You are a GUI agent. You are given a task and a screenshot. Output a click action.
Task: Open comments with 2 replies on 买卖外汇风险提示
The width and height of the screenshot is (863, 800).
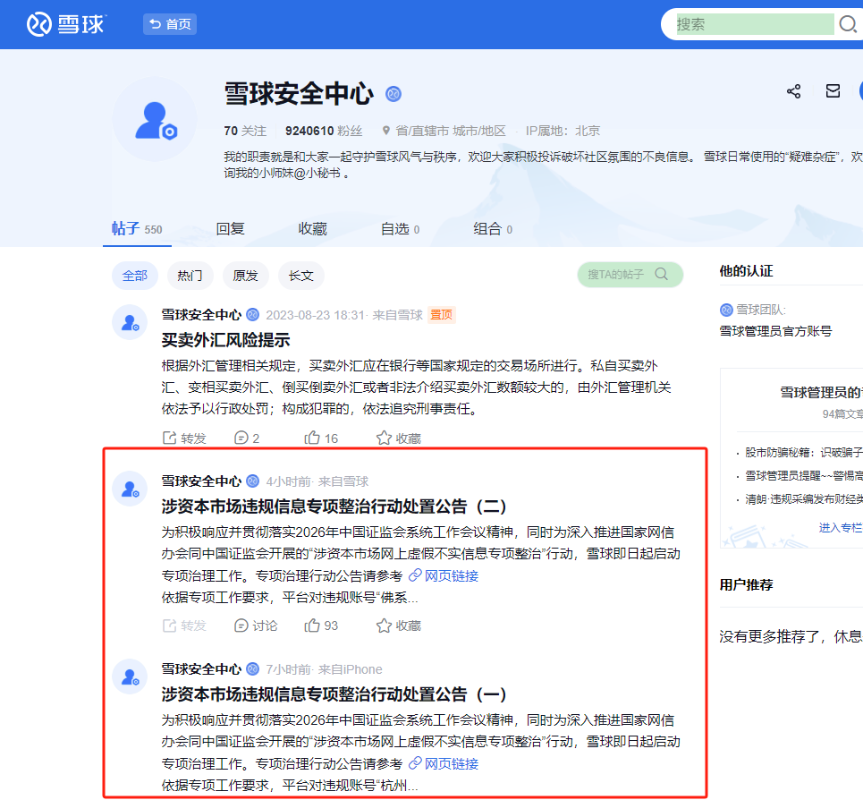246,438
